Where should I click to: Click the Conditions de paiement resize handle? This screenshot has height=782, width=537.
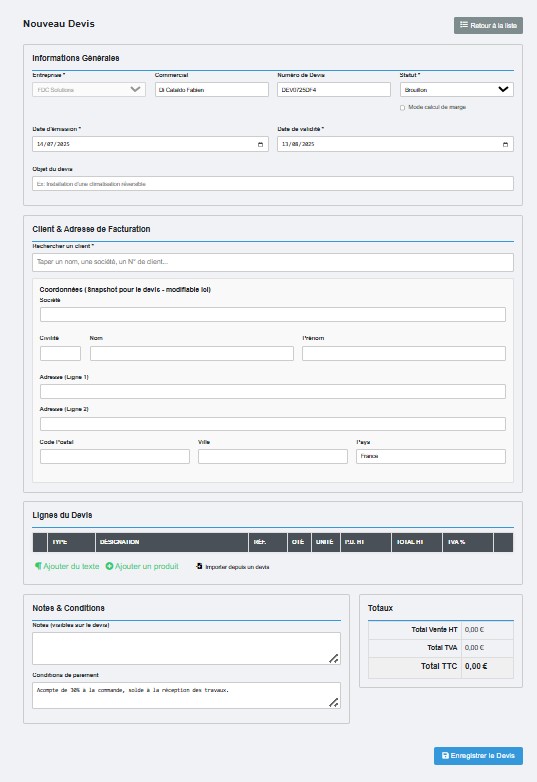(x=334, y=702)
